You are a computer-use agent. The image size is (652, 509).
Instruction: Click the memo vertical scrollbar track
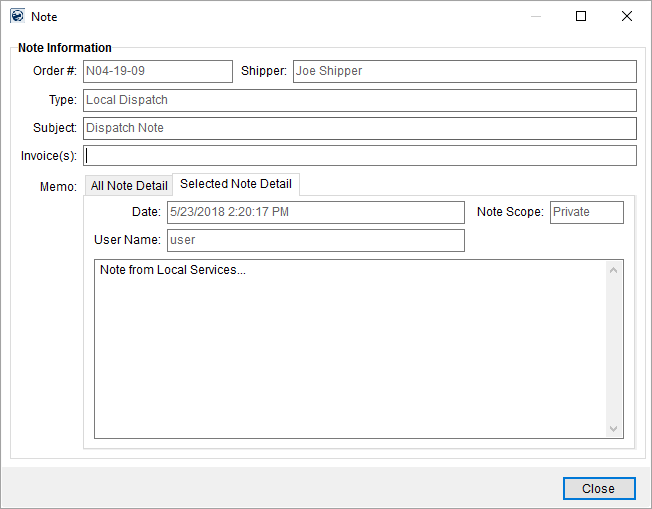click(614, 348)
